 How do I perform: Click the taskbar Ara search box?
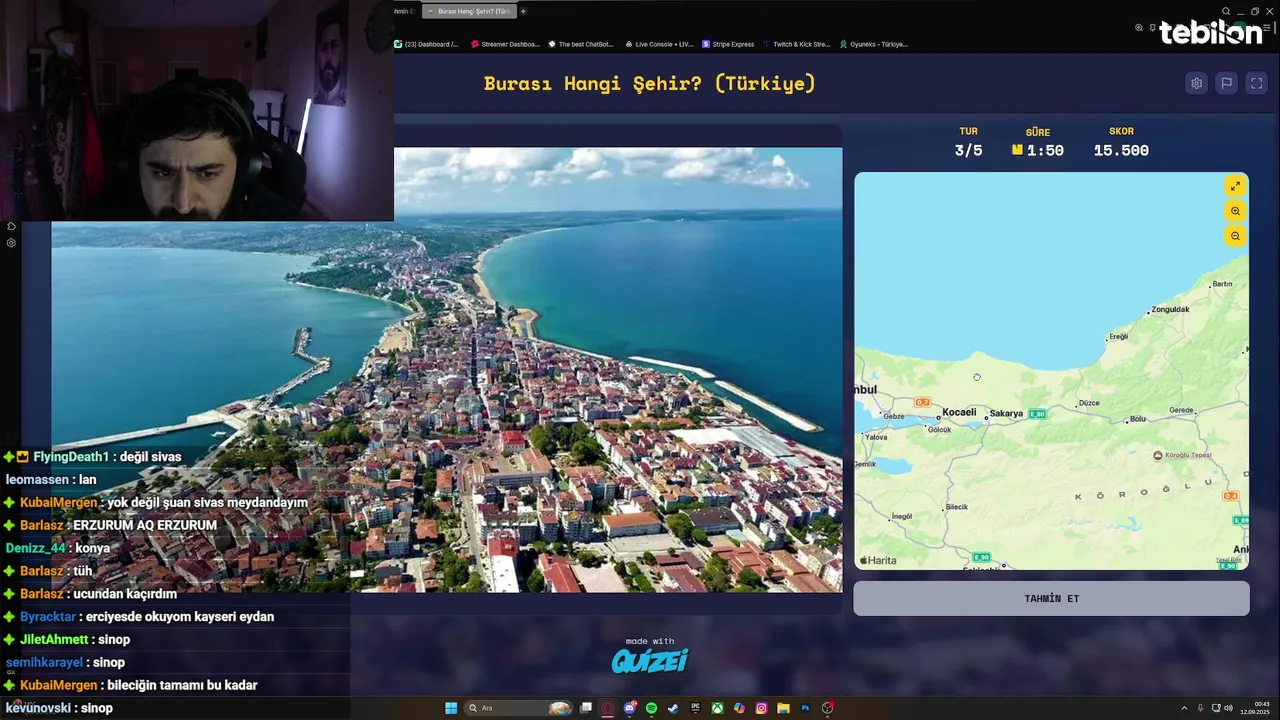[x=519, y=708]
